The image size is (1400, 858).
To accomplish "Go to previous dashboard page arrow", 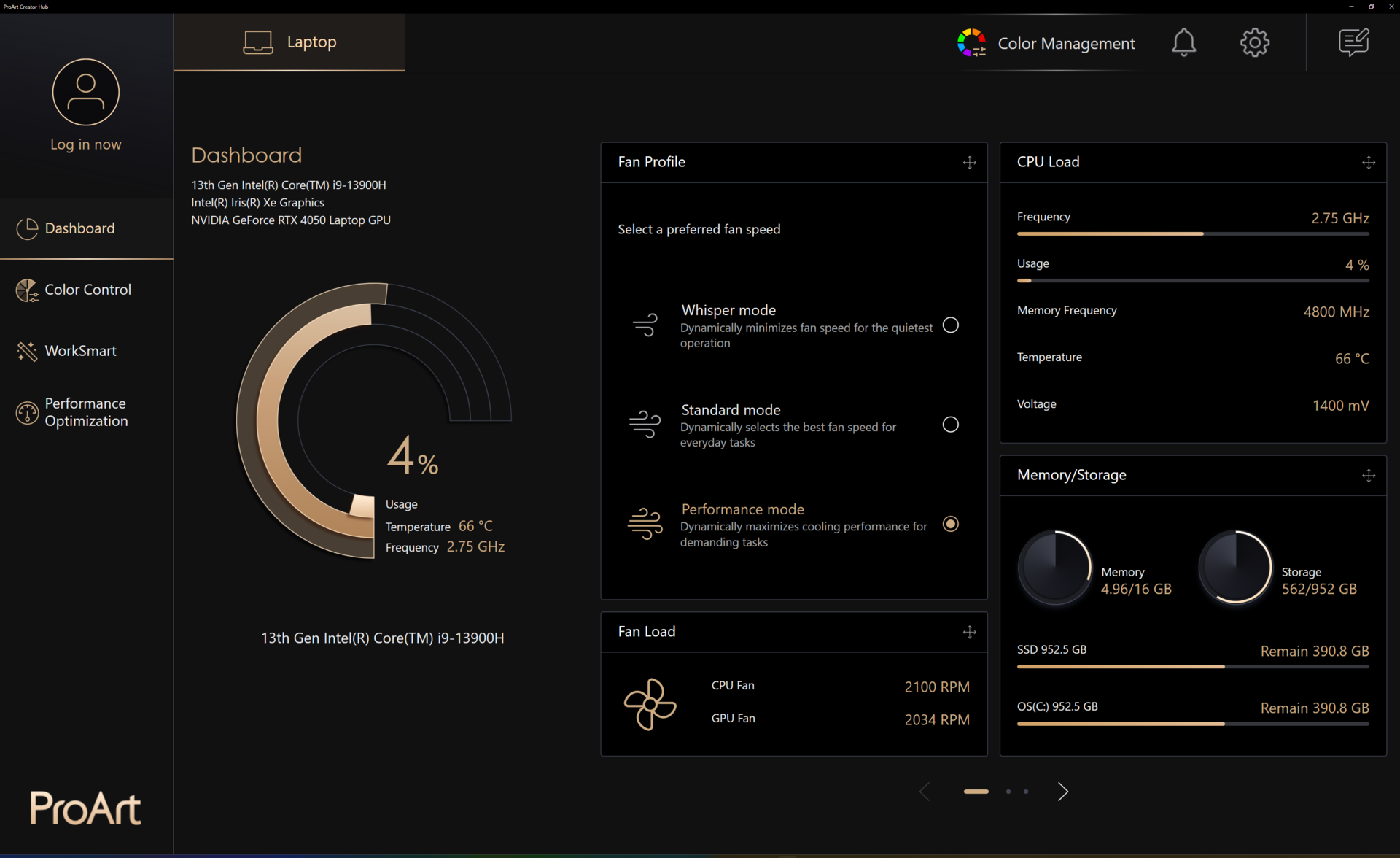I will [925, 792].
